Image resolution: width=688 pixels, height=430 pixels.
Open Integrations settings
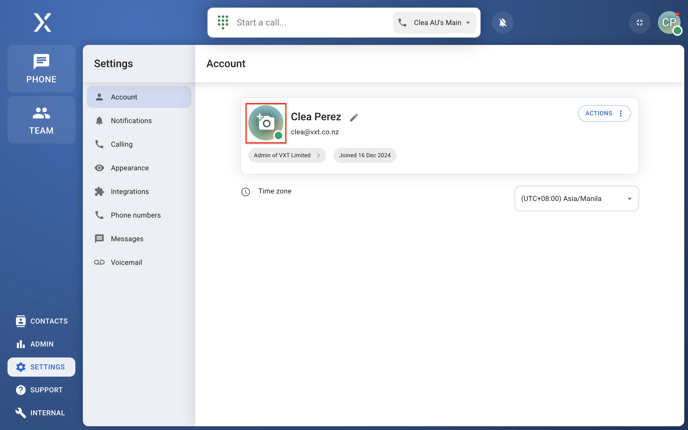coord(139,192)
